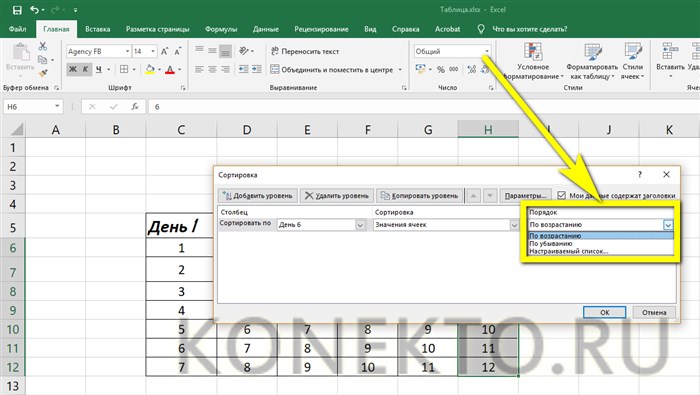Apply red font color

[170, 69]
